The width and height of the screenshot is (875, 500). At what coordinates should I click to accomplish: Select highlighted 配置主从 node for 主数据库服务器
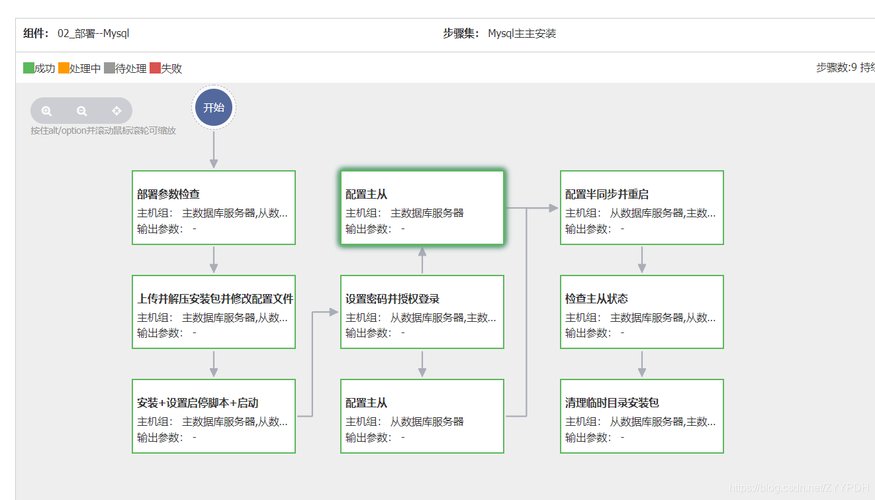(x=422, y=208)
